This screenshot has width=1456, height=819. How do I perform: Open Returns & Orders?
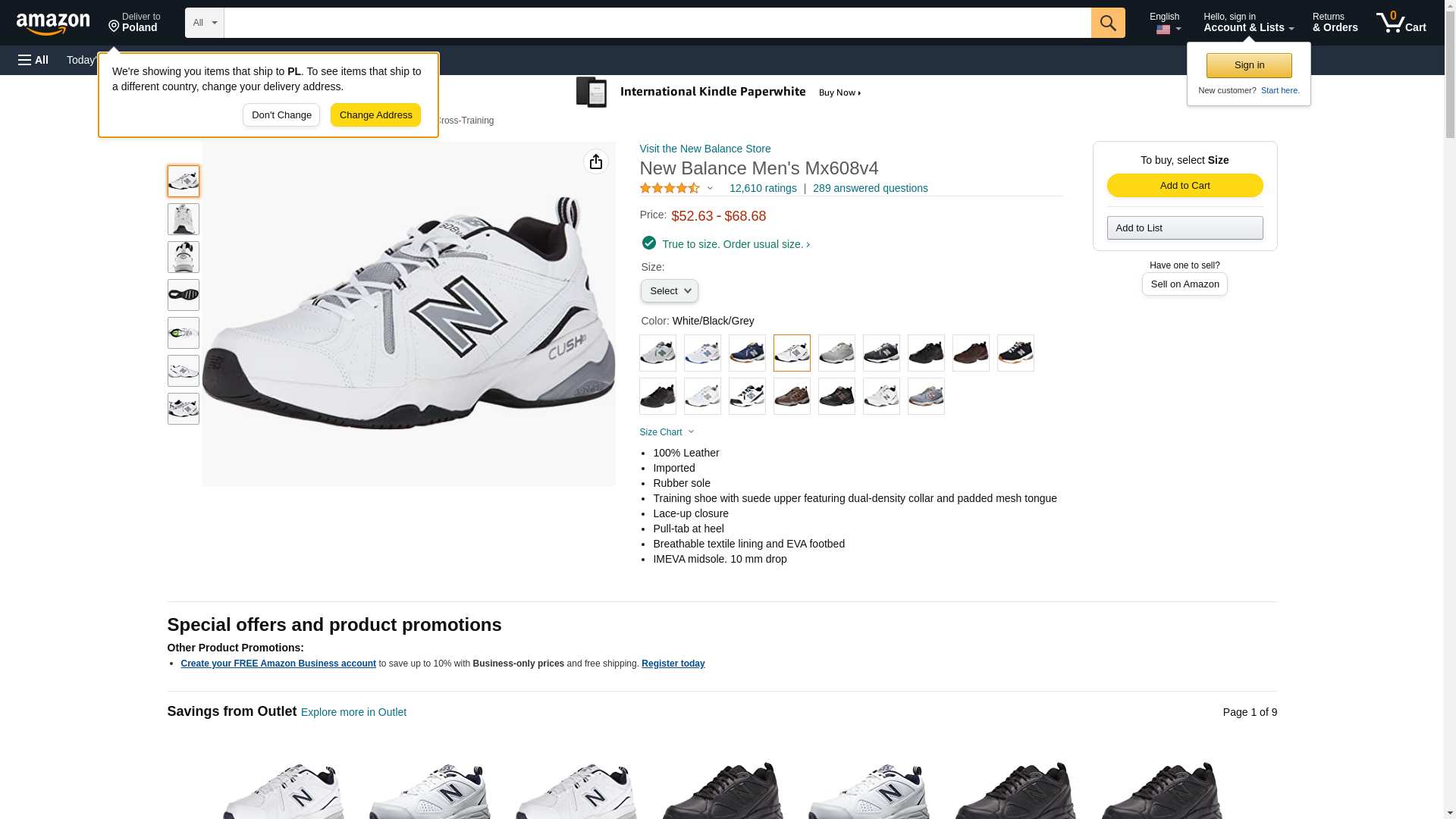(x=1335, y=23)
